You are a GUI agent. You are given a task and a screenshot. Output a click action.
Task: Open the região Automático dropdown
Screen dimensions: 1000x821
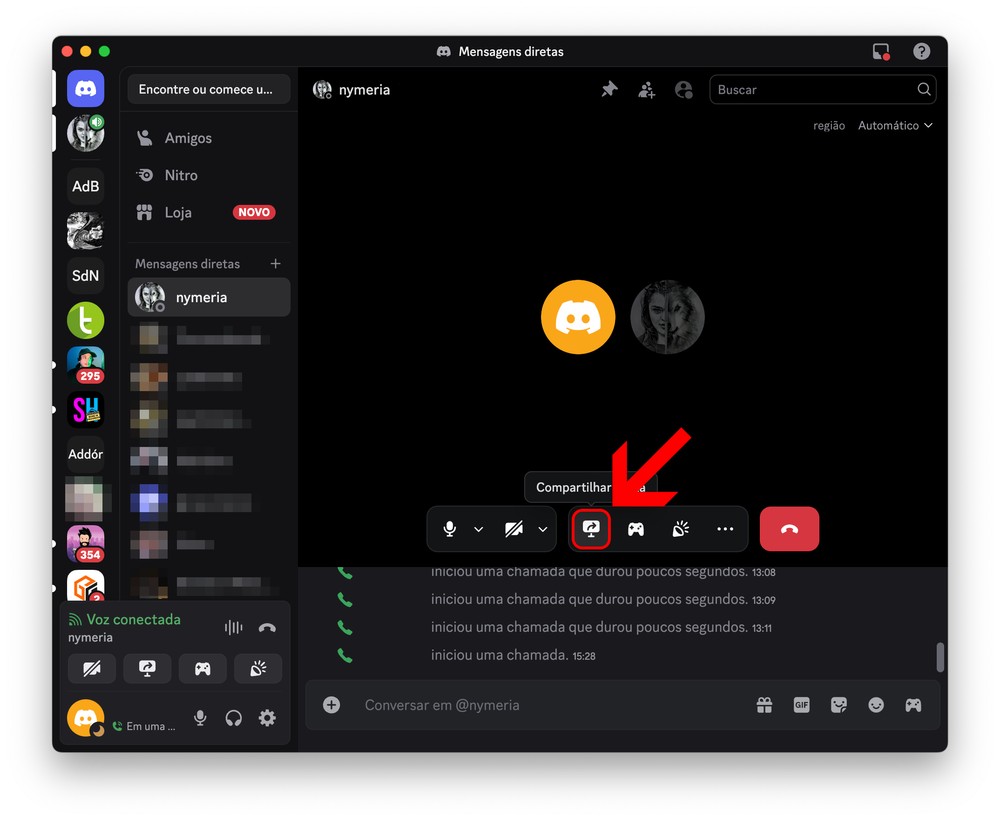pyautogui.click(x=895, y=126)
